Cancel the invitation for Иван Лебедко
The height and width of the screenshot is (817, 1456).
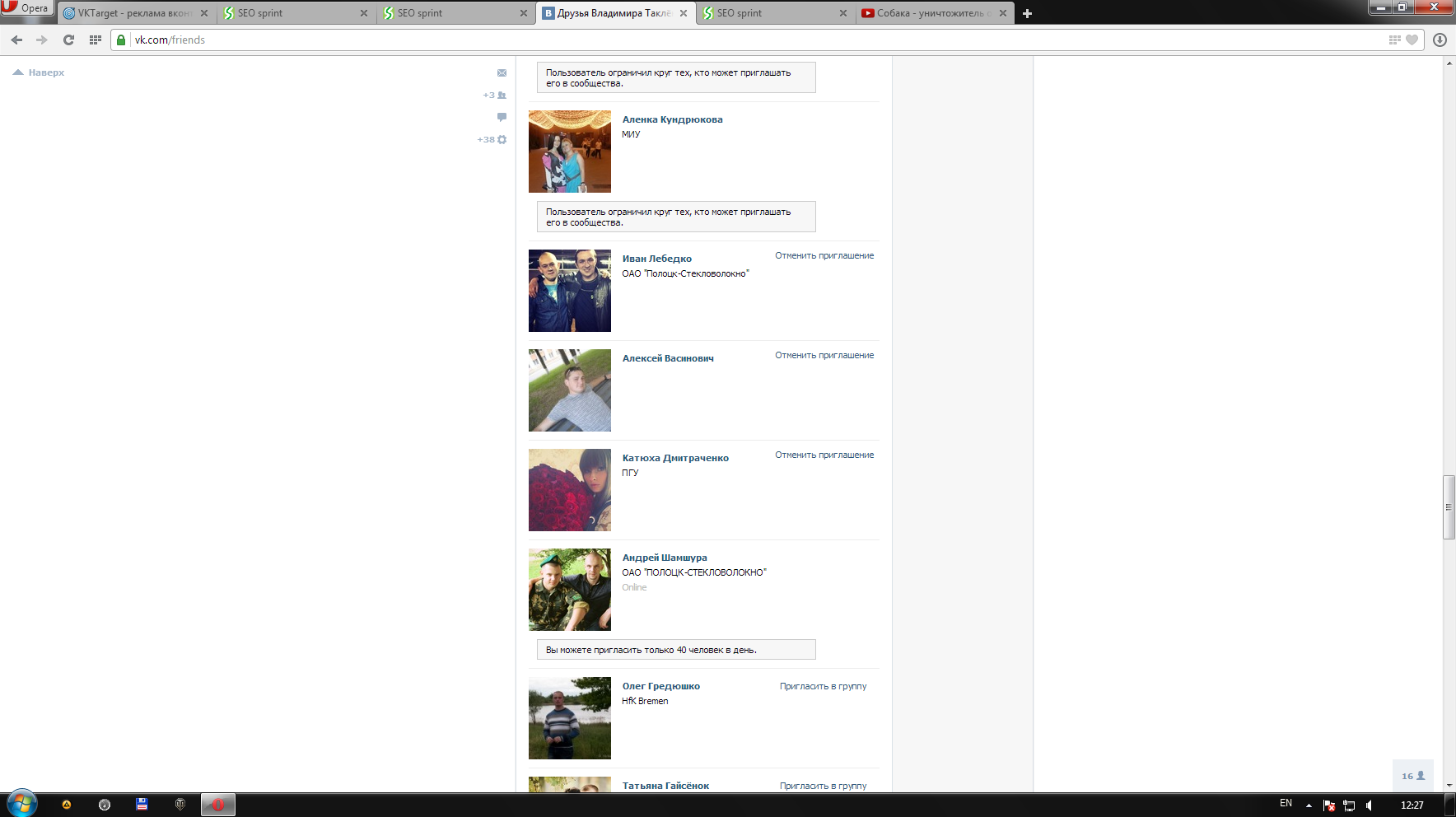824,256
